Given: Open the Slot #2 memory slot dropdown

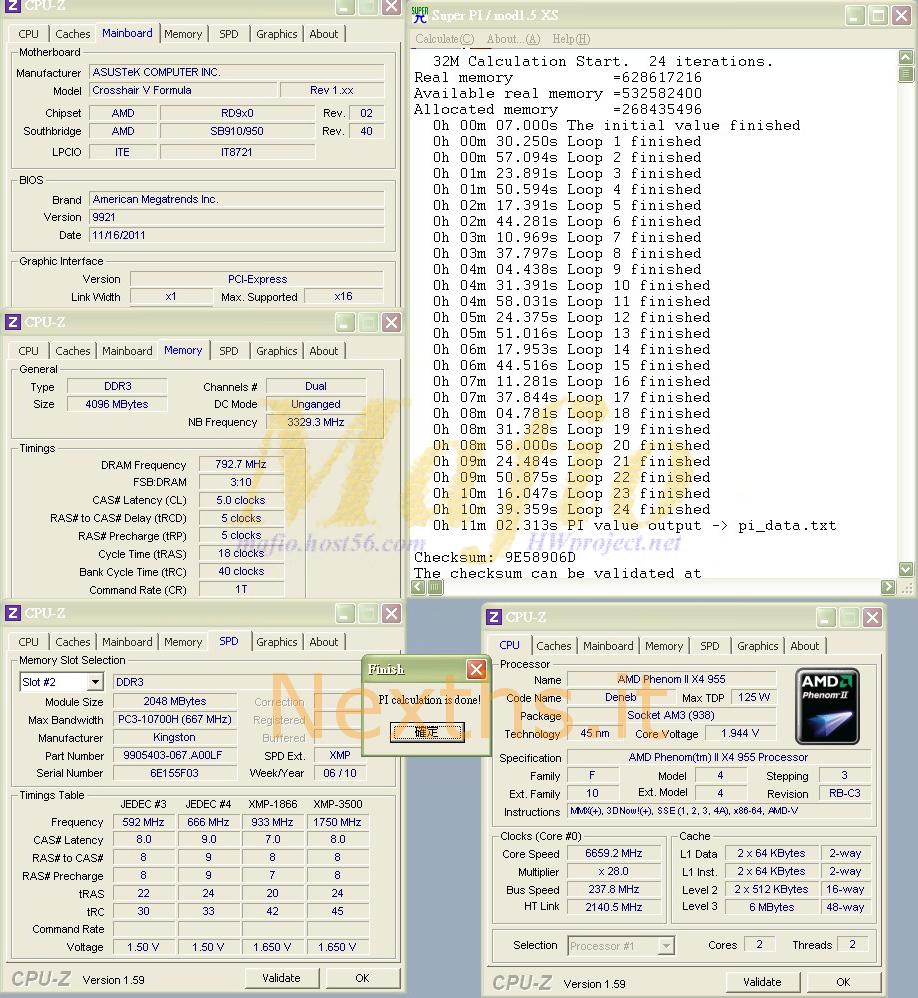Looking at the screenshot, I should pos(95,682).
